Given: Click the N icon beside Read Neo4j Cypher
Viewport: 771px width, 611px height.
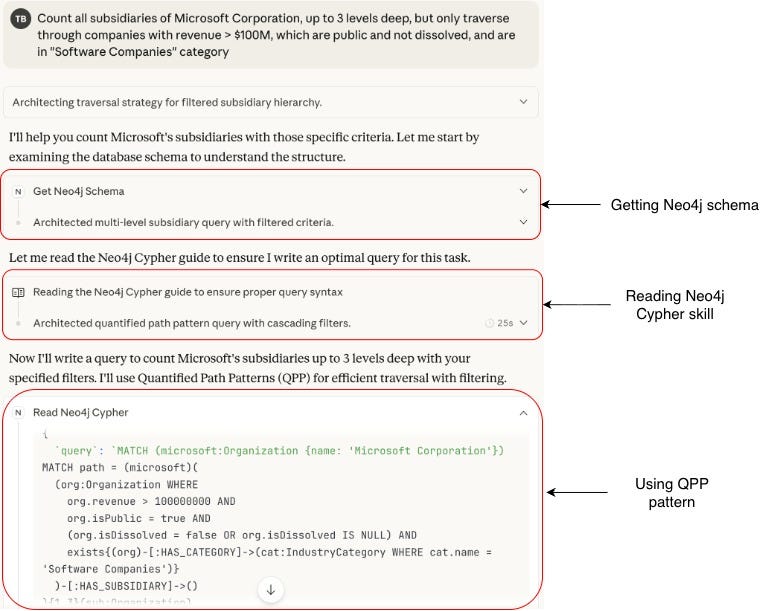Looking at the screenshot, I should tap(18, 412).
